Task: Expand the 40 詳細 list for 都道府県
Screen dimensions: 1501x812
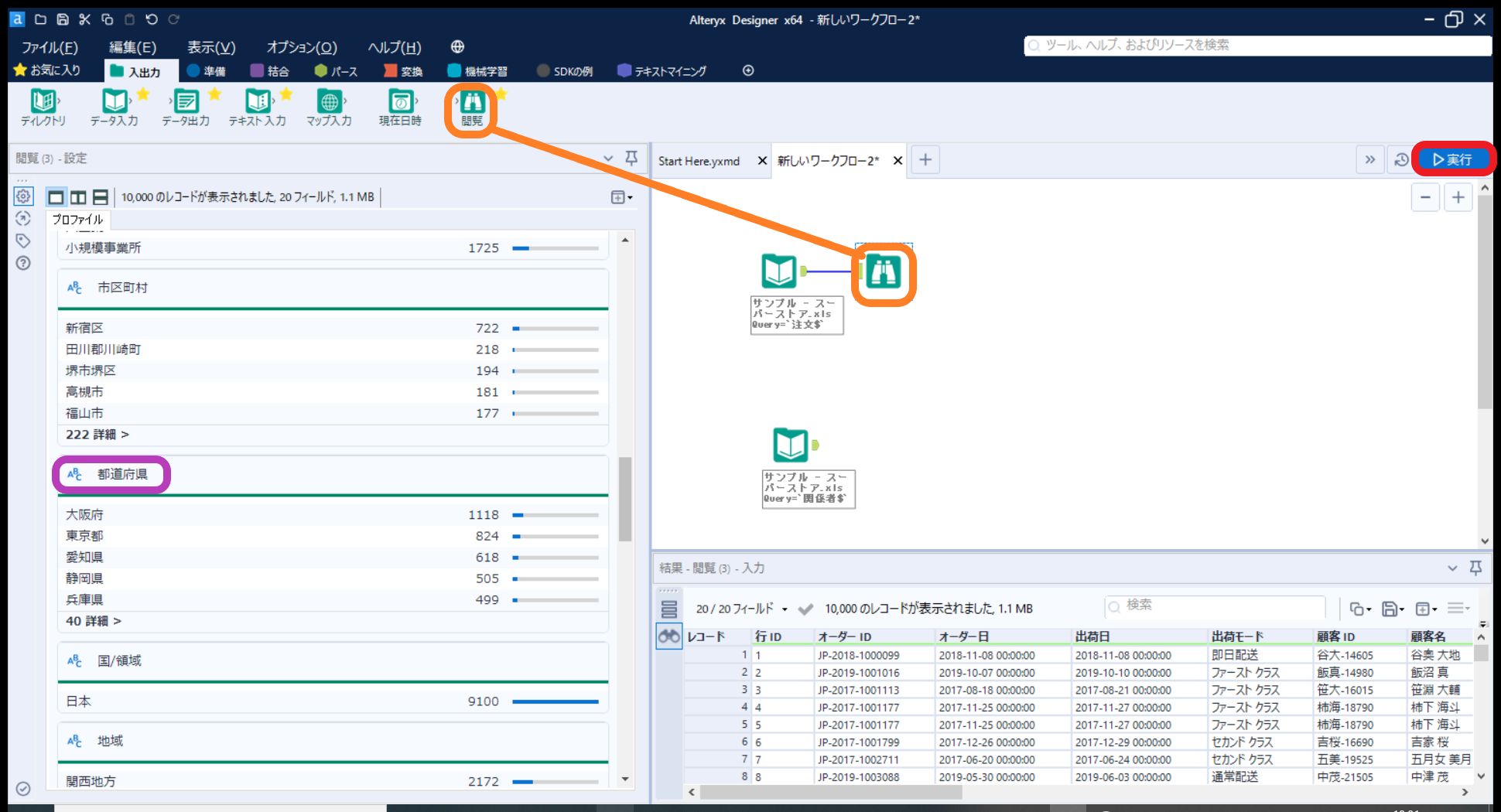Action: coord(94,621)
